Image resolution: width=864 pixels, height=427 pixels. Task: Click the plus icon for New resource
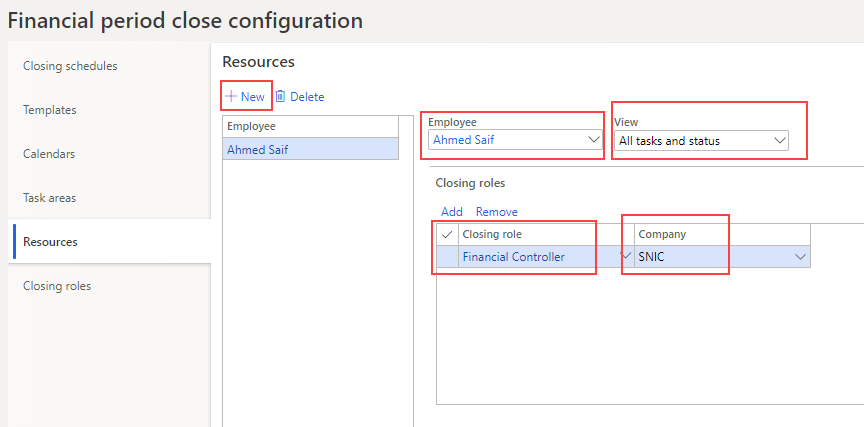click(x=231, y=97)
